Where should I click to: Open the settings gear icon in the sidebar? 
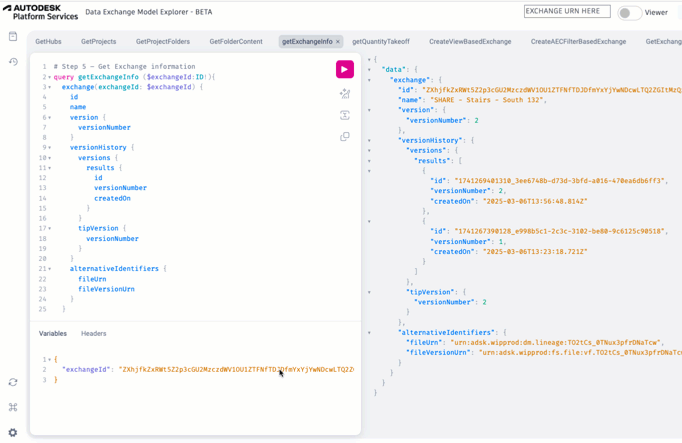(x=13, y=433)
